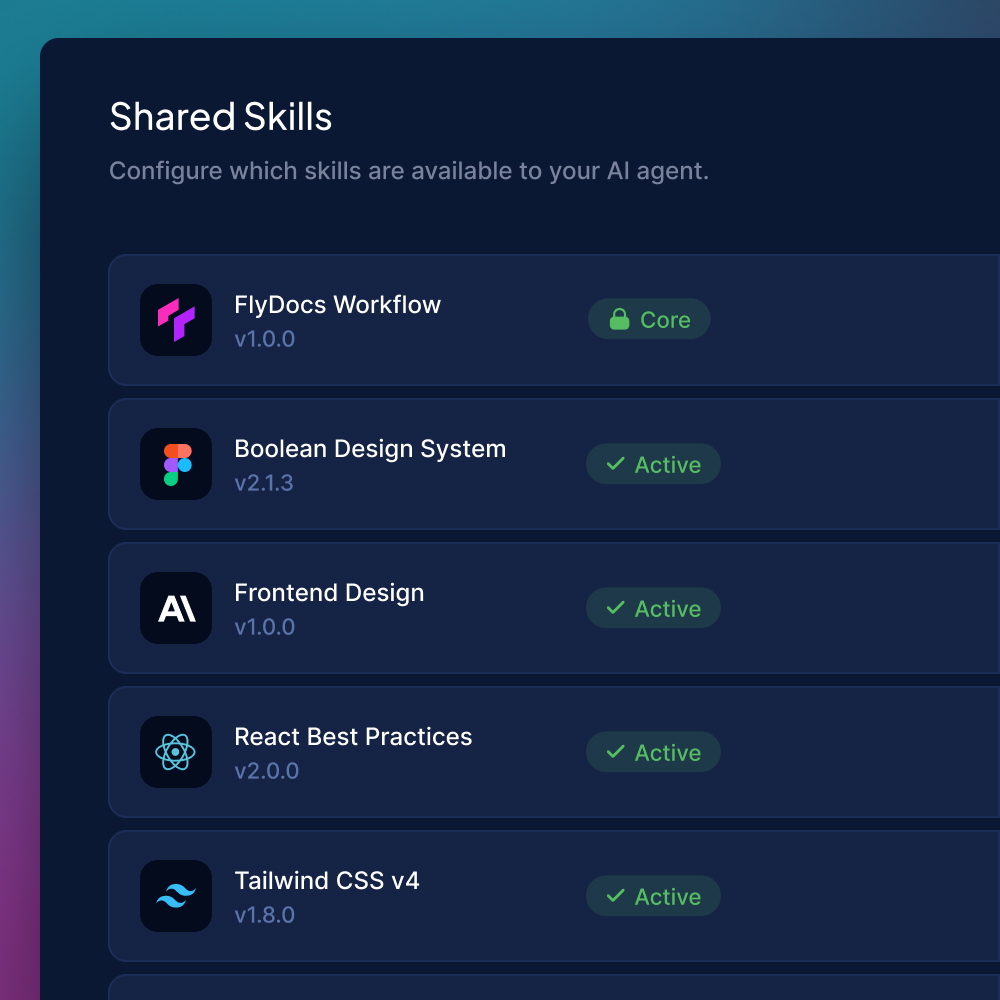Click version v1.0.0 under Frontend Design
The width and height of the screenshot is (1000, 1000).
(265, 628)
